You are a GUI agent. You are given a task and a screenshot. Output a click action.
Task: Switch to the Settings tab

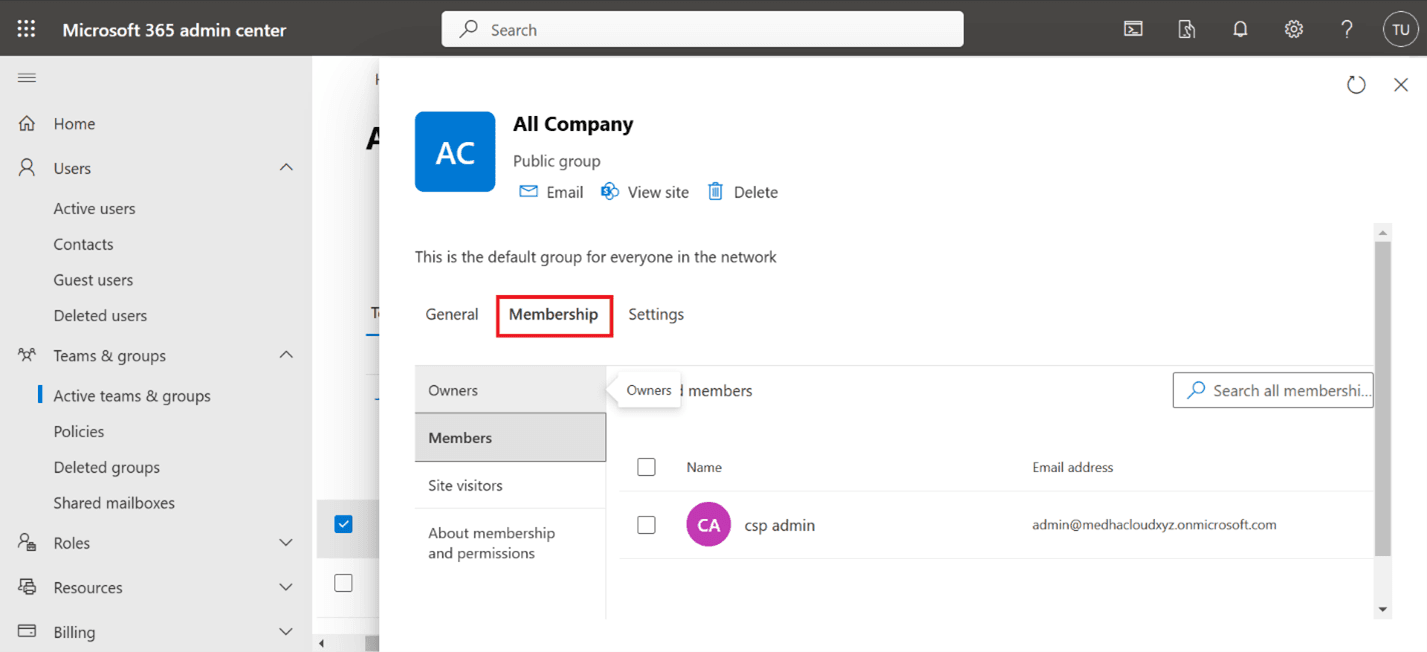pyautogui.click(x=656, y=313)
